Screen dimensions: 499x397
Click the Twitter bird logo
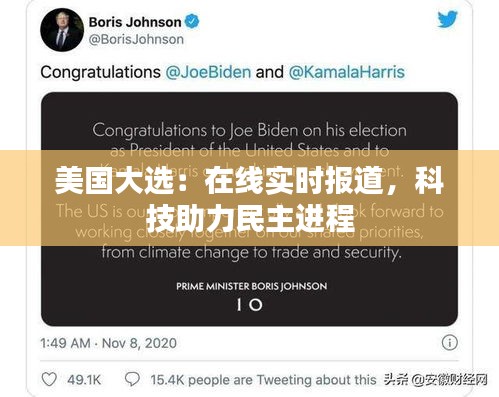(447, 20)
